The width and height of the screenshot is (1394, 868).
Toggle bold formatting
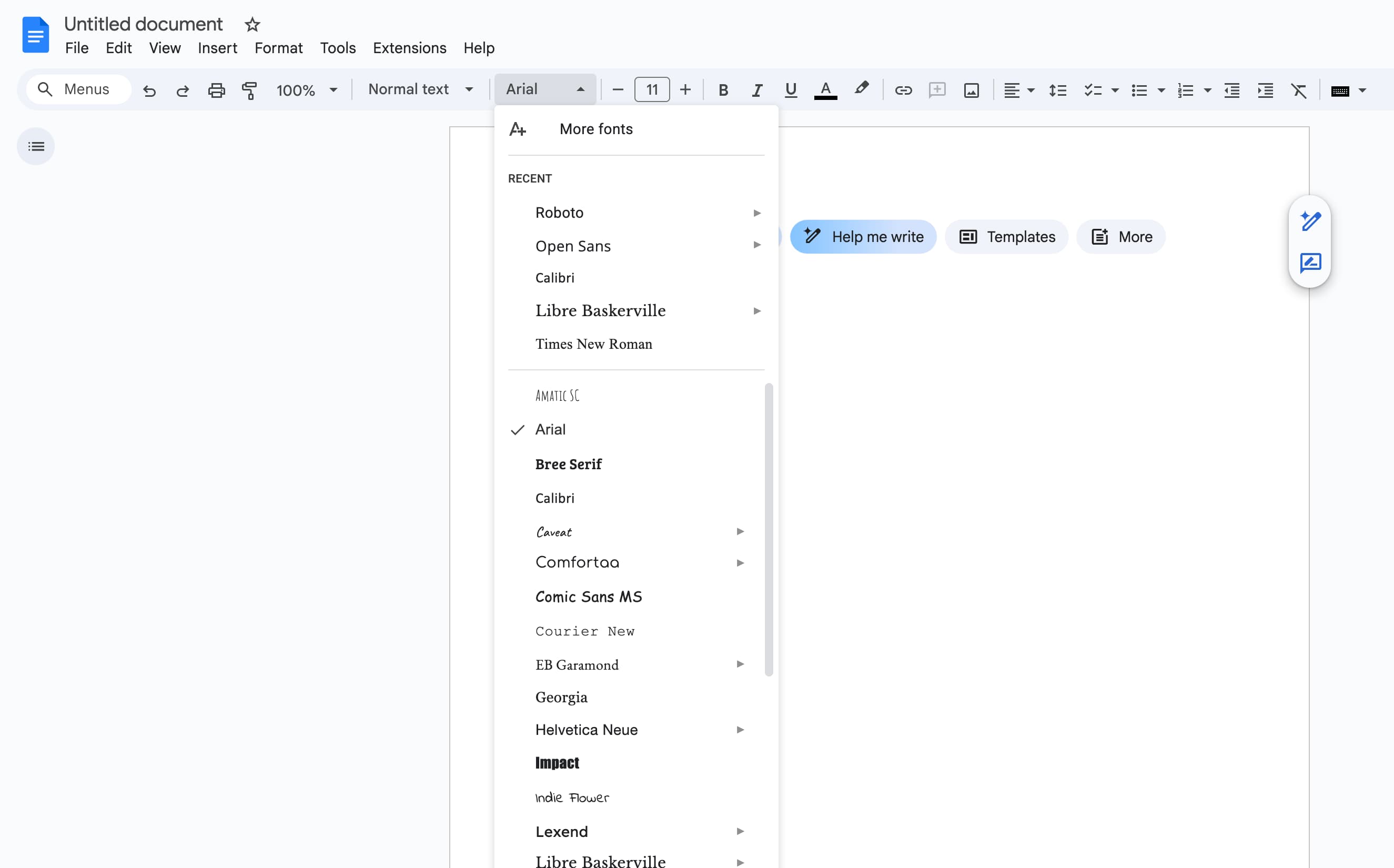tap(723, 90)
